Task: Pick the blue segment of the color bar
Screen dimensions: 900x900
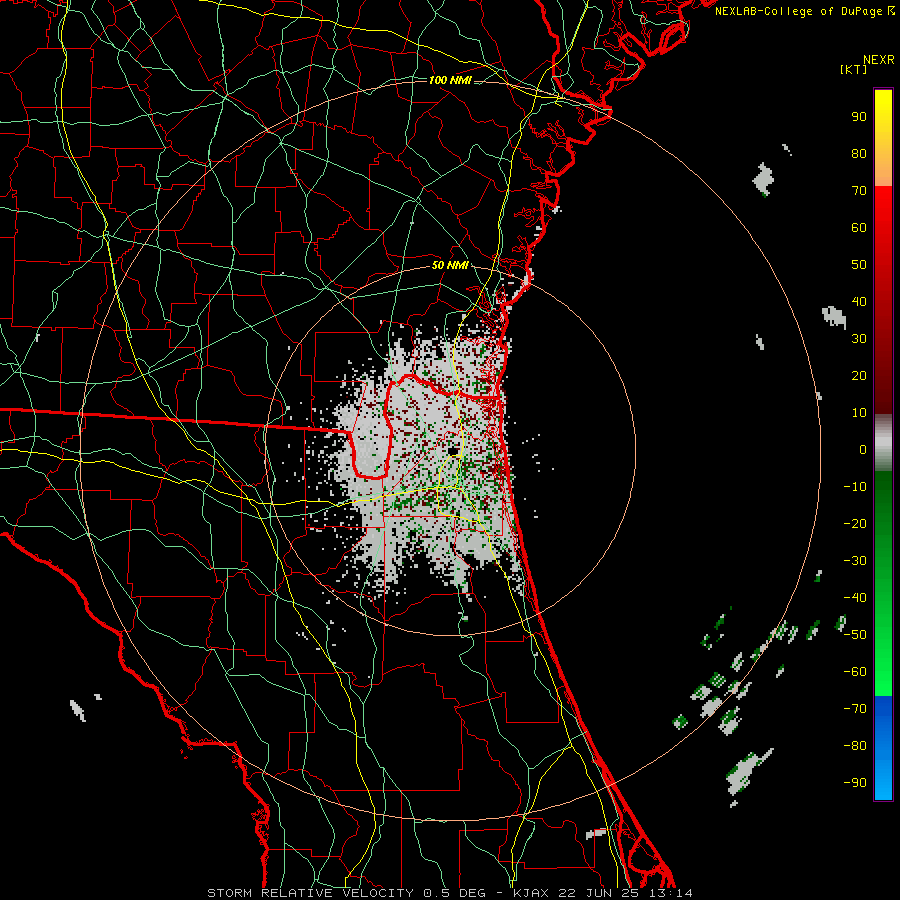Action: point(883,747)
